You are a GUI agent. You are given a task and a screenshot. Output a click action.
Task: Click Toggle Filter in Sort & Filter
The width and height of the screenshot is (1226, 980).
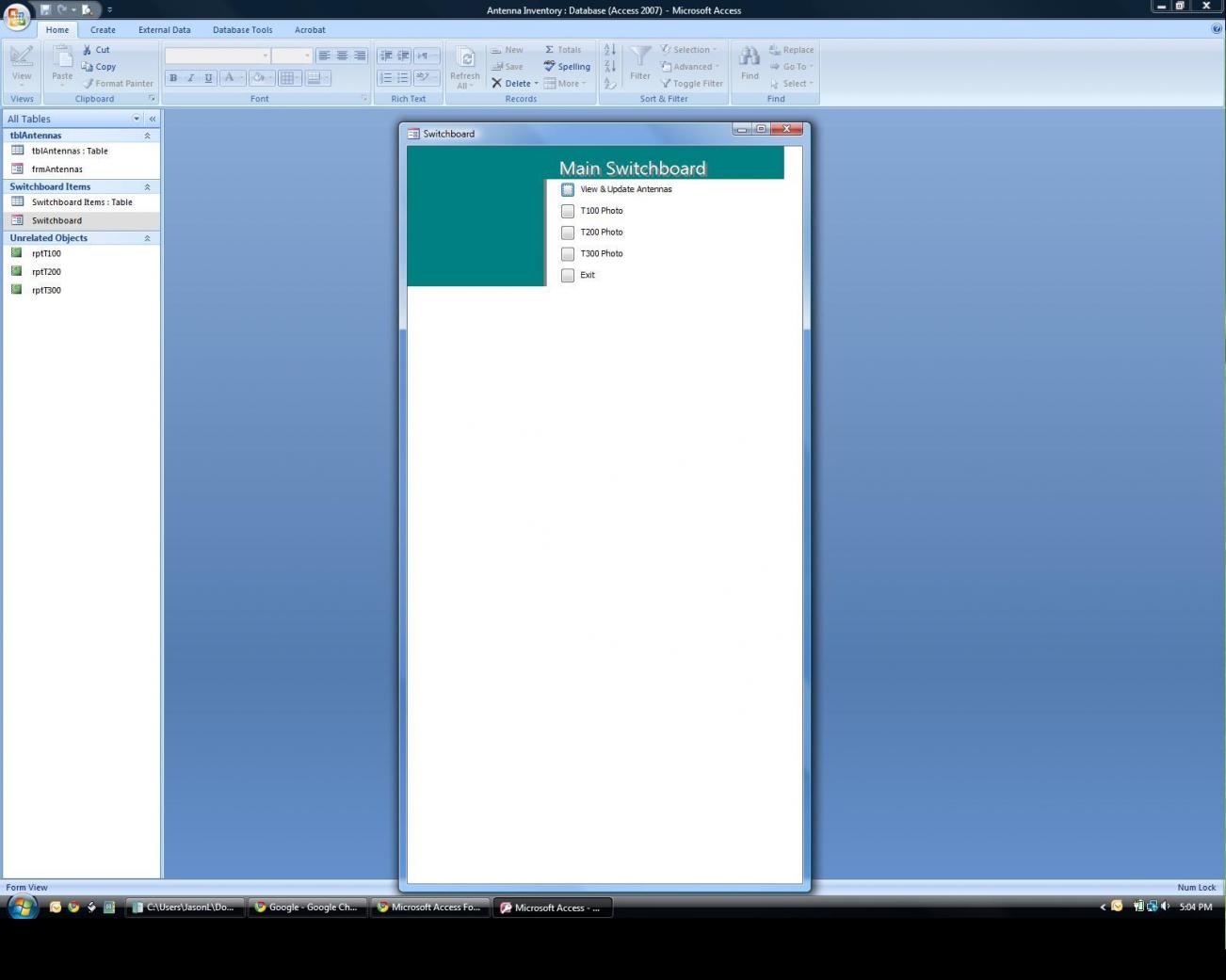(691, 84)
